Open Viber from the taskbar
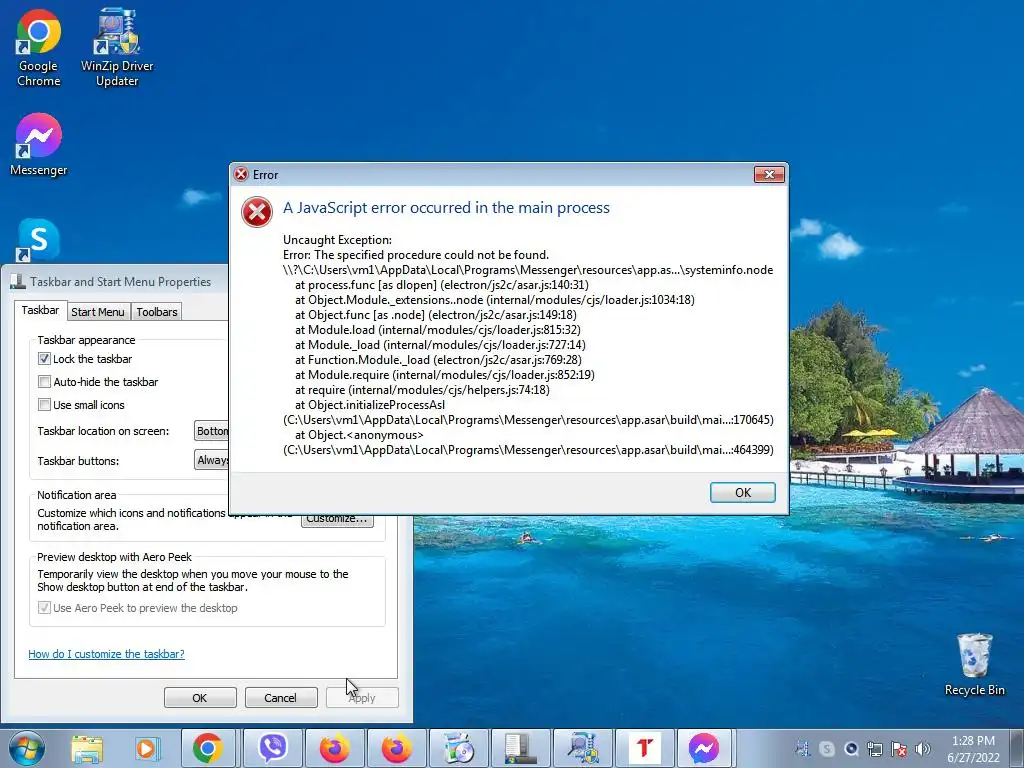This screenshot has height=768, width=1024. pos(272,748)
